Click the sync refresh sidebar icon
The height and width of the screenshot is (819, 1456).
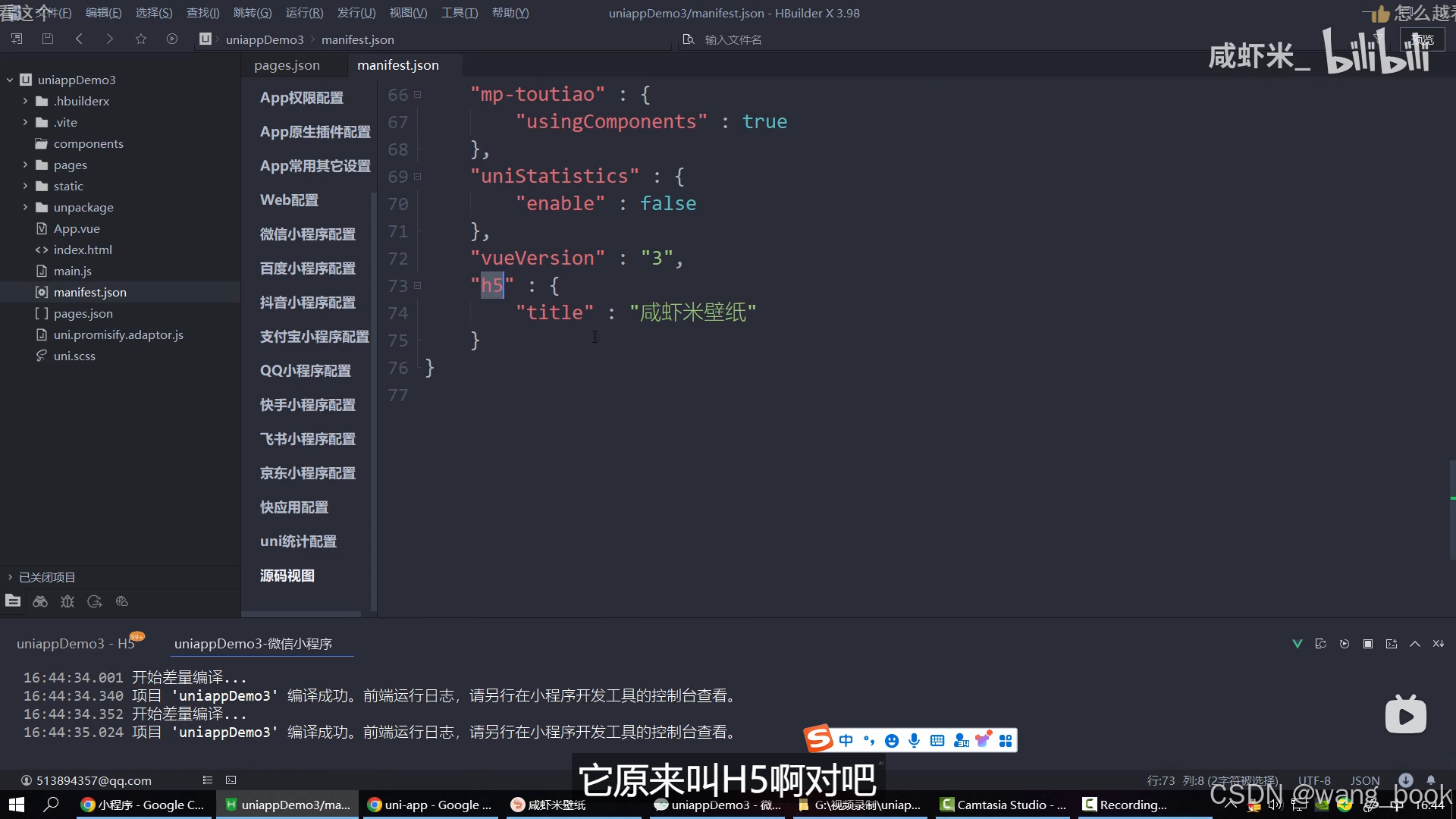click(x=95, y=601)
